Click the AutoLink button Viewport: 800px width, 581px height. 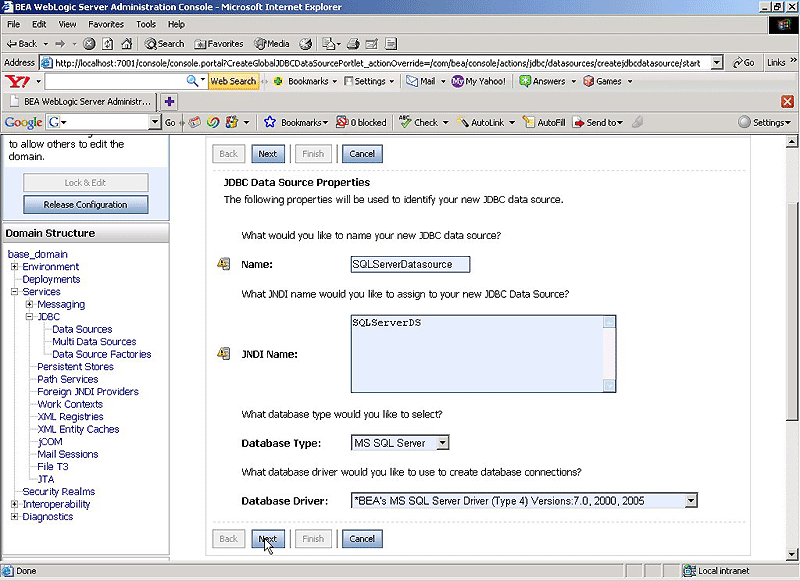(x=481, y=122)
